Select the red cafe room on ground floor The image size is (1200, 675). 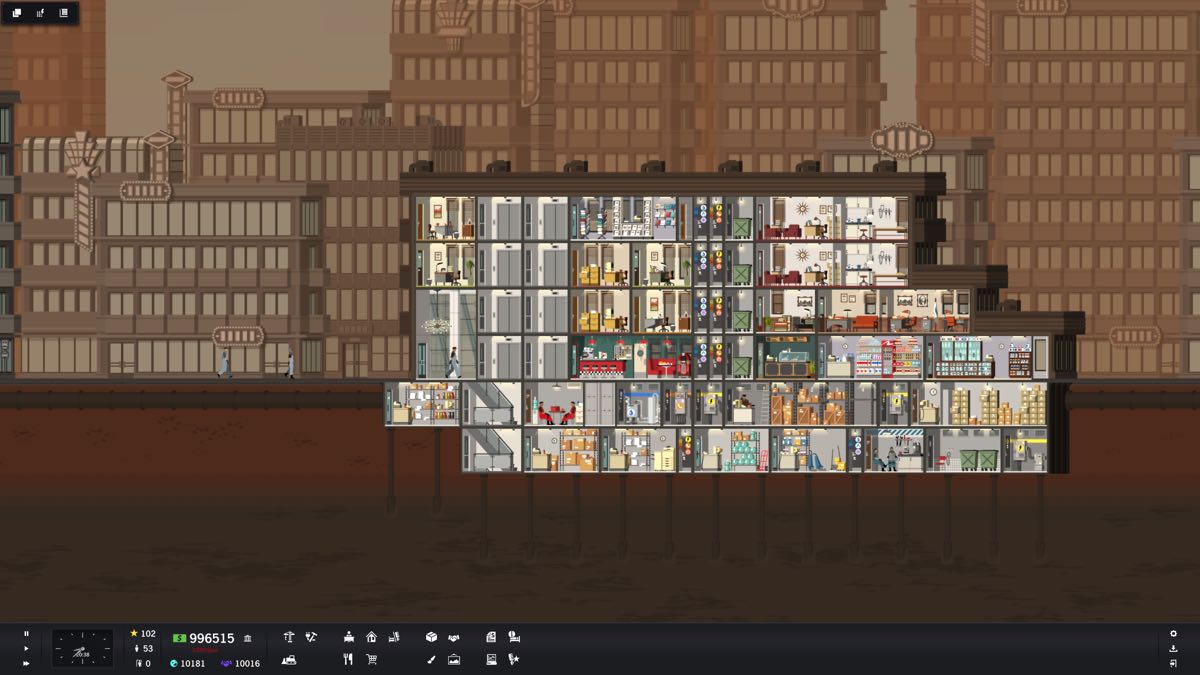point(630,357)
